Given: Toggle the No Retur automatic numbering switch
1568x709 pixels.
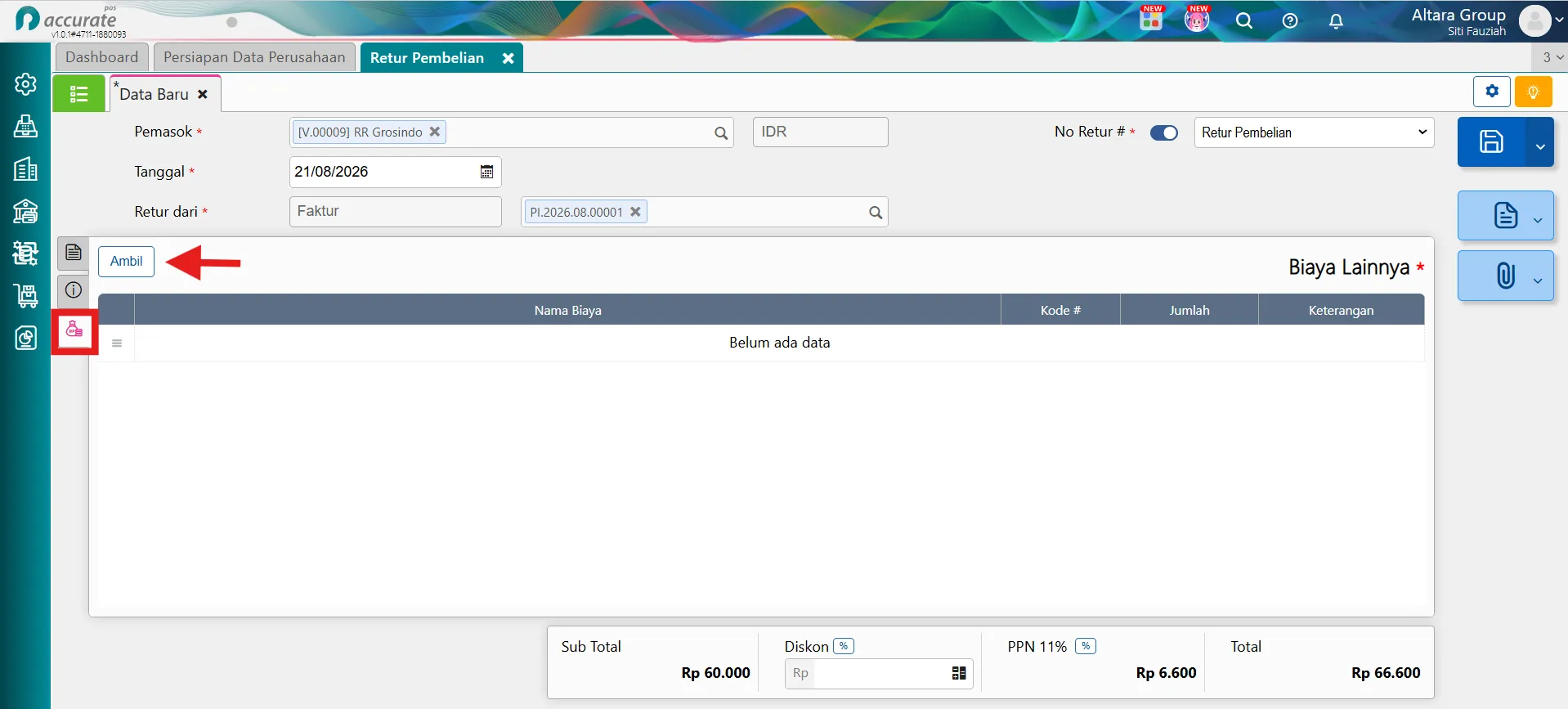Looking at the screenshot, I should (1164, 132).
